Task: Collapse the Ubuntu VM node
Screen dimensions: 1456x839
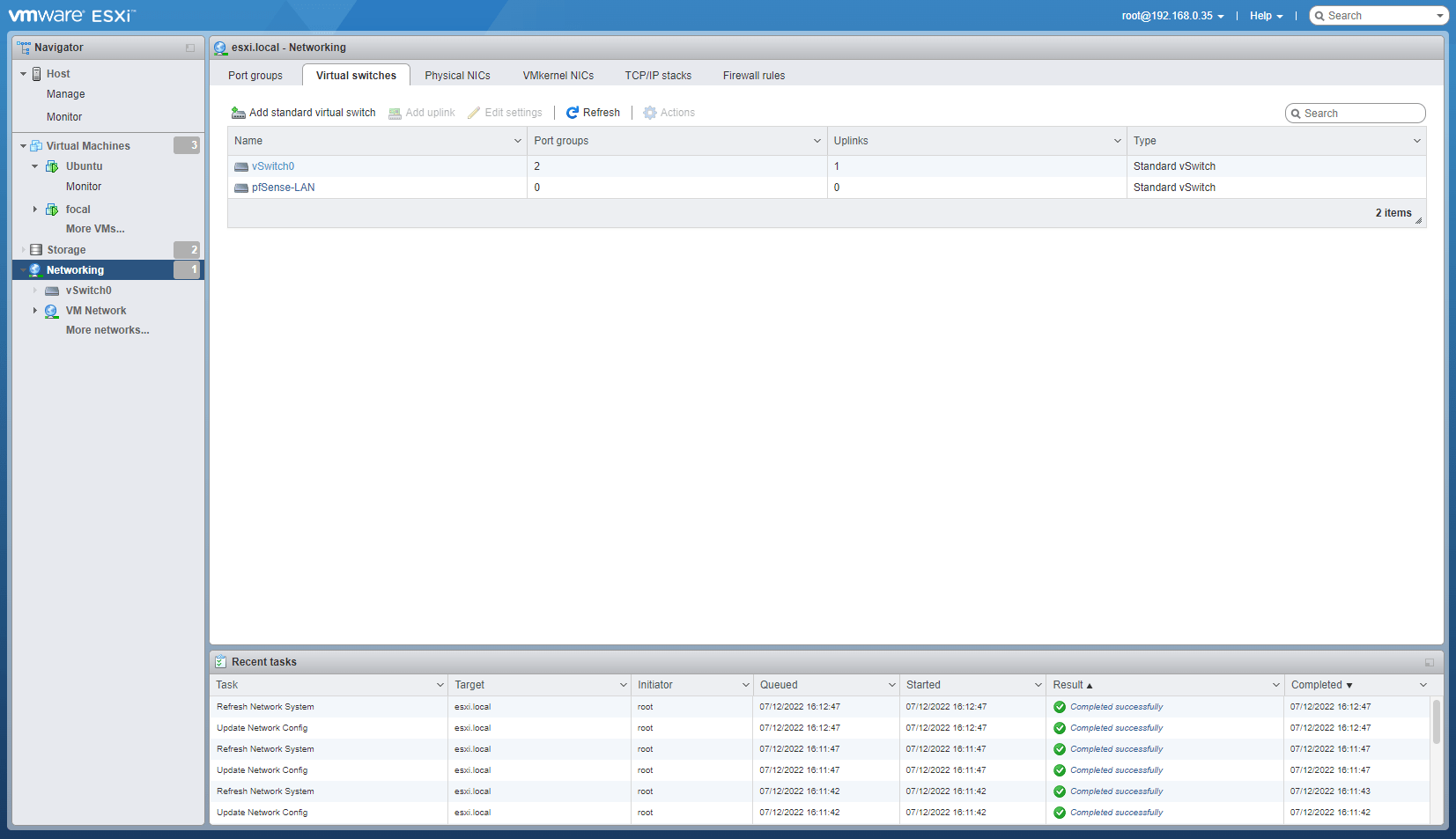Action: pos(34,166)
